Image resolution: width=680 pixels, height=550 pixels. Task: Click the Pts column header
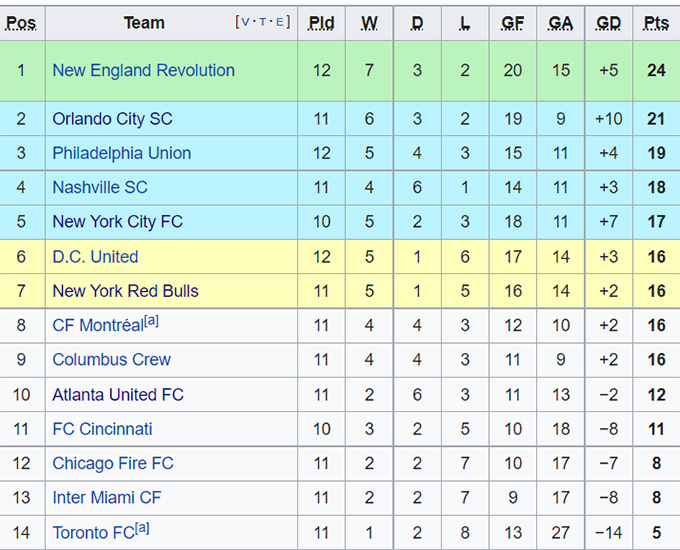pyautogui.click(x=656, y=23)
